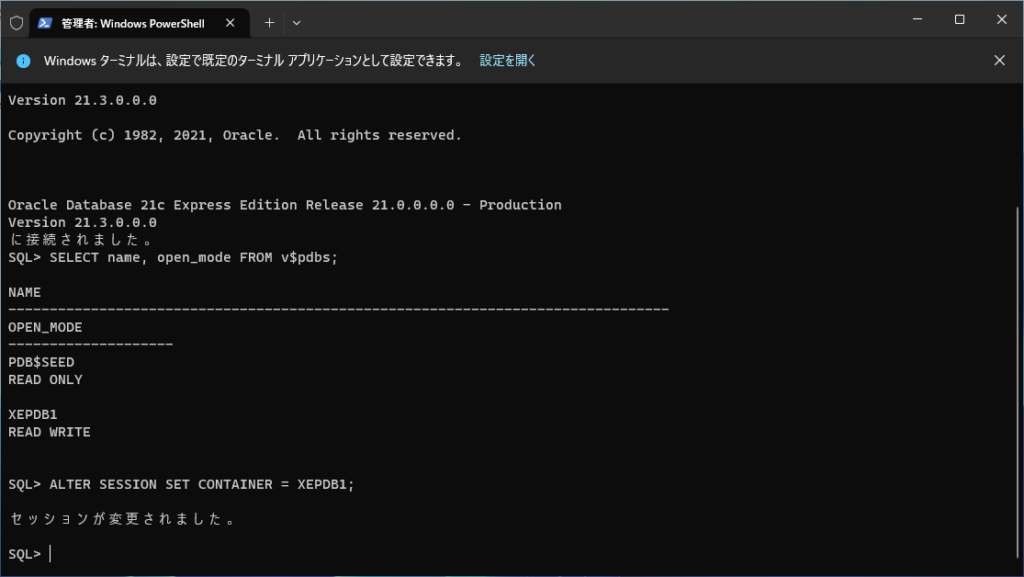Open a new tab with the plus button

pos(269,22)
